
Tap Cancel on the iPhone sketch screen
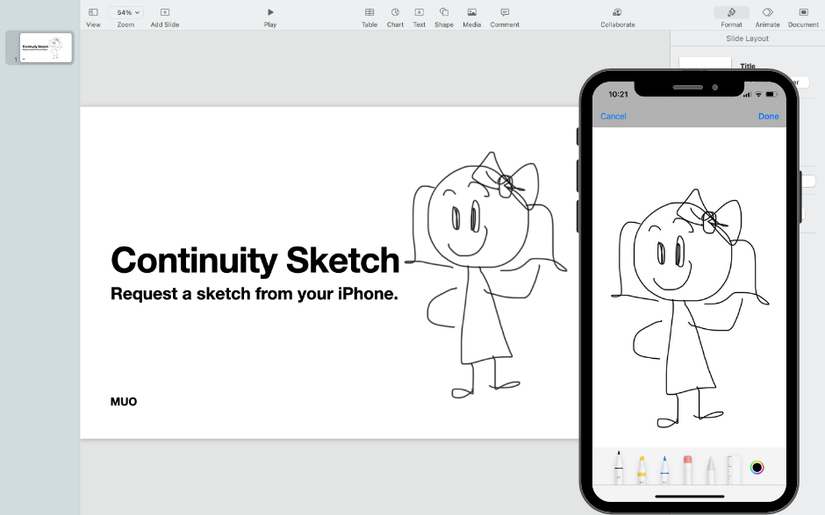613,116
